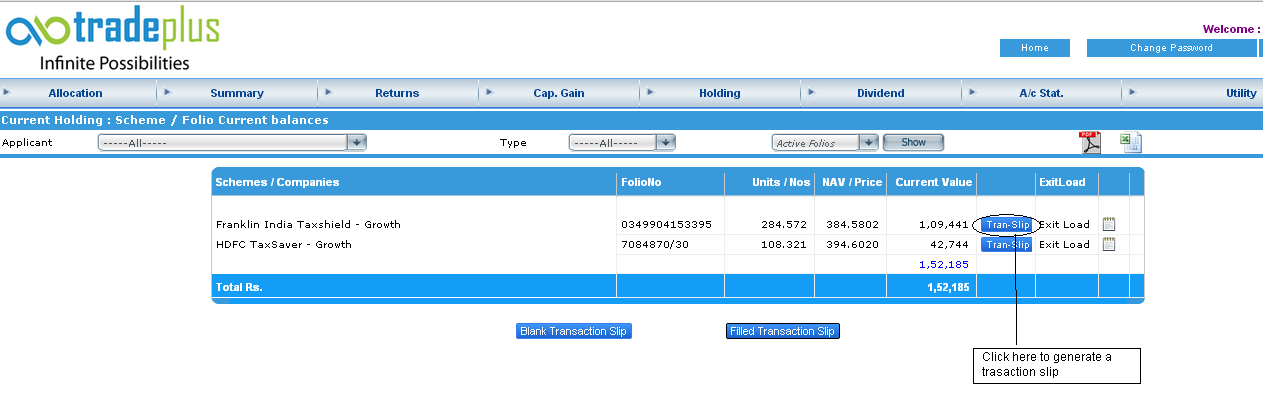The width and height of the screenshot is (1263, 410).
Task: Go to the Summary menu
Action: coord(237,93)
